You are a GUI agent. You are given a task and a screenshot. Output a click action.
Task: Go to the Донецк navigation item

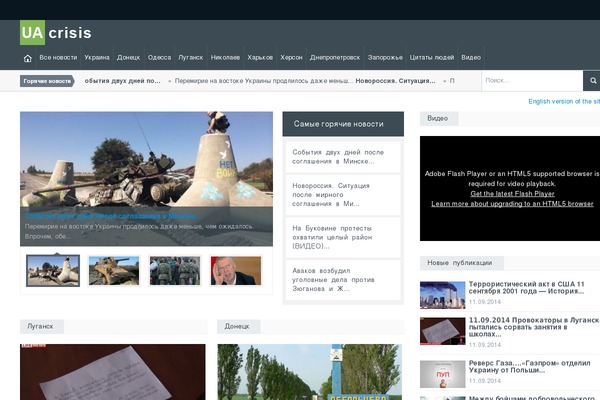128,57
